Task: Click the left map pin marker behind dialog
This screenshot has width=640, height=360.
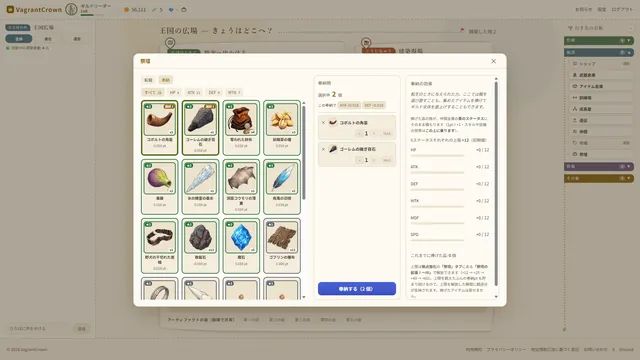Action: pos(170,42)
